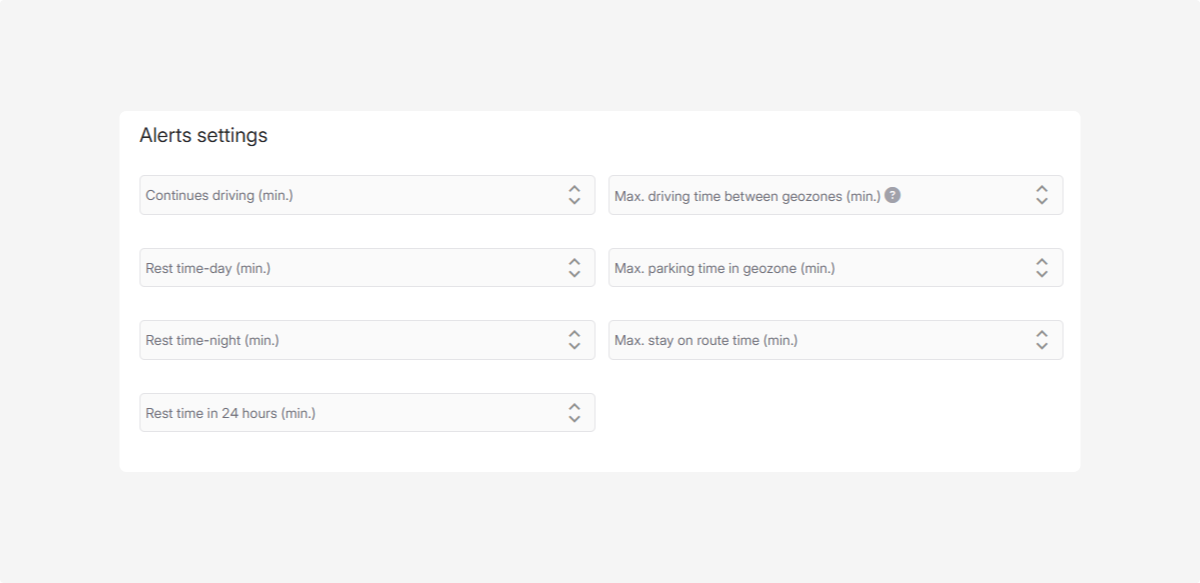Increase Max. driving time between geozones value

(x=1042, y=188)
